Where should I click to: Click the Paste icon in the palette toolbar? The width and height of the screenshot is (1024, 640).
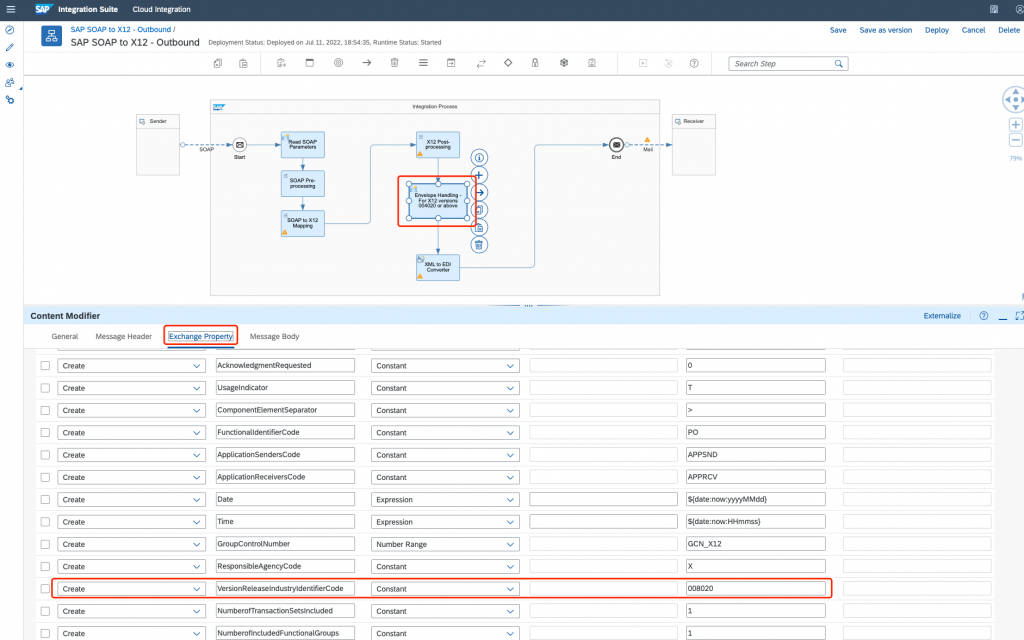[x=243, y=63]
